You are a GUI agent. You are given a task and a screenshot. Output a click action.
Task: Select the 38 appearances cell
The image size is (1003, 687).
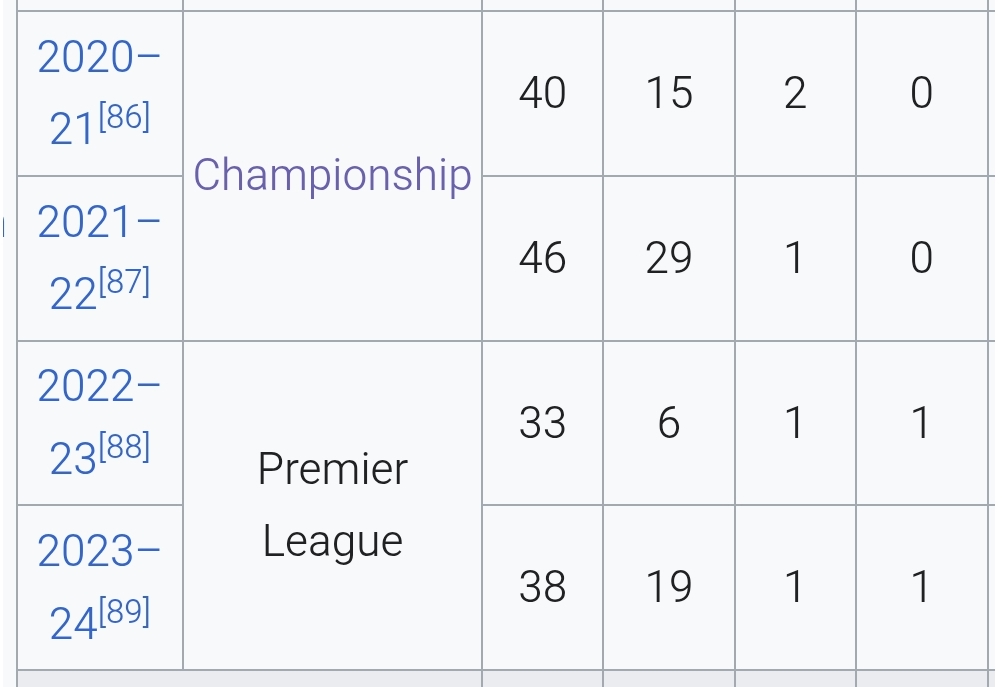tap(542, 587)
